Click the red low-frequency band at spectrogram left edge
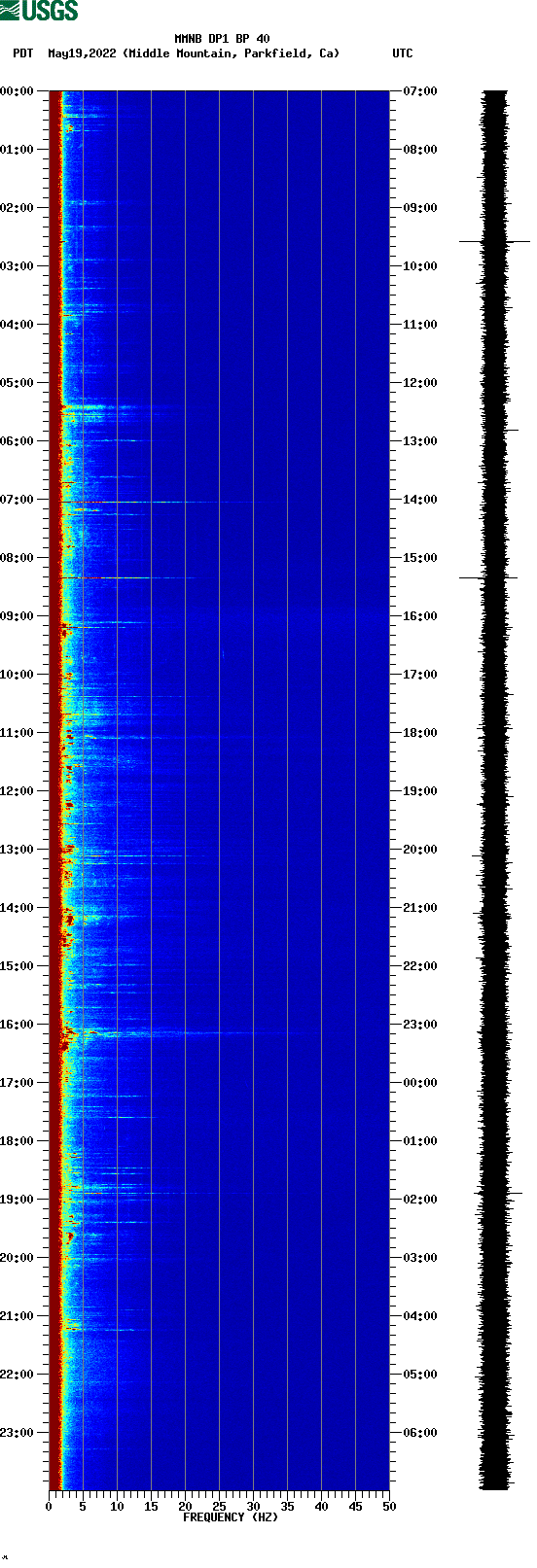The width and height of the screenshot is (537, 1568). pyautogui.click(x=55, y=790)
